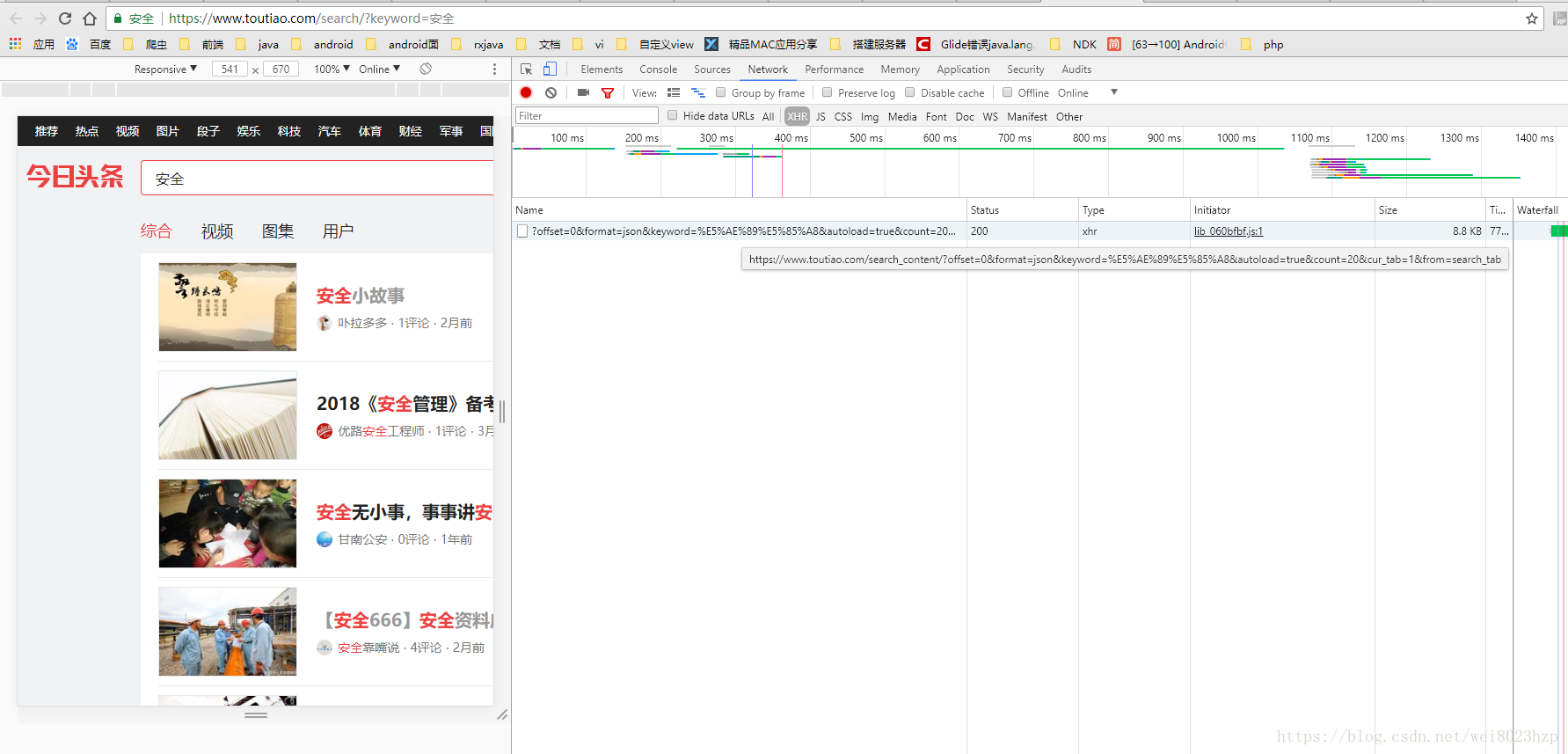Open the Online throttling dropdown in device toolbar
The image size is (1568, 754).
(x=379, y=69)
